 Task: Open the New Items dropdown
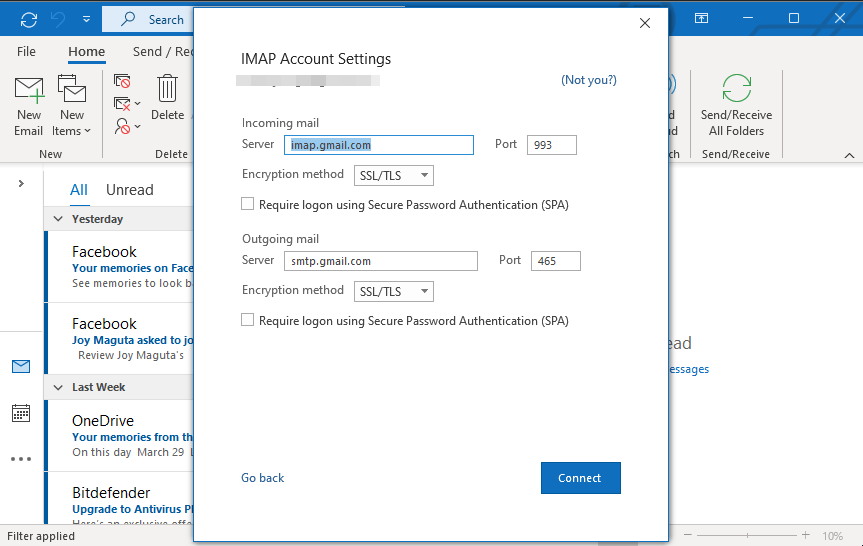(x=72, y=106)
